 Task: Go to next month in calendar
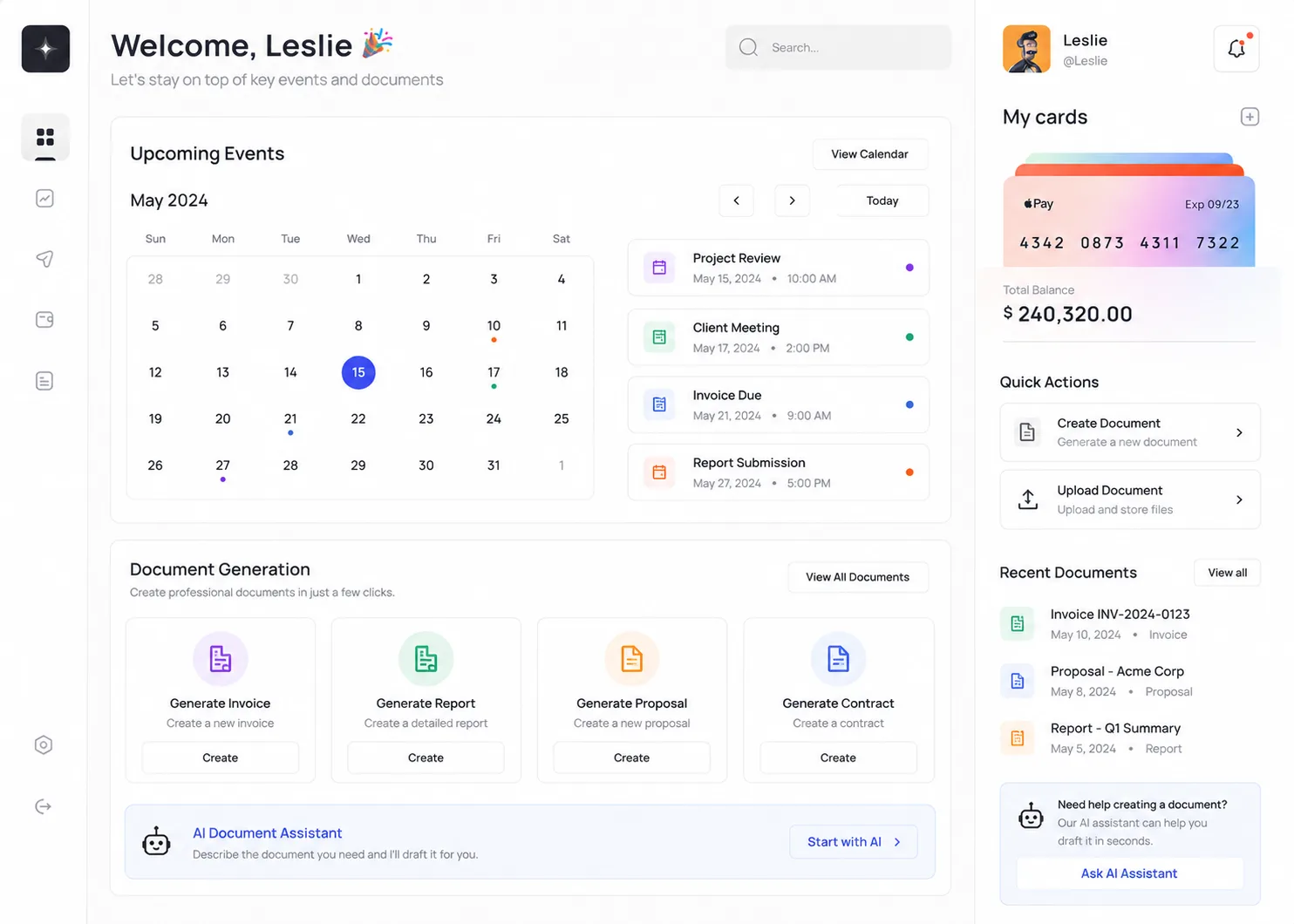pyautogui.click(x=792, y=200)
